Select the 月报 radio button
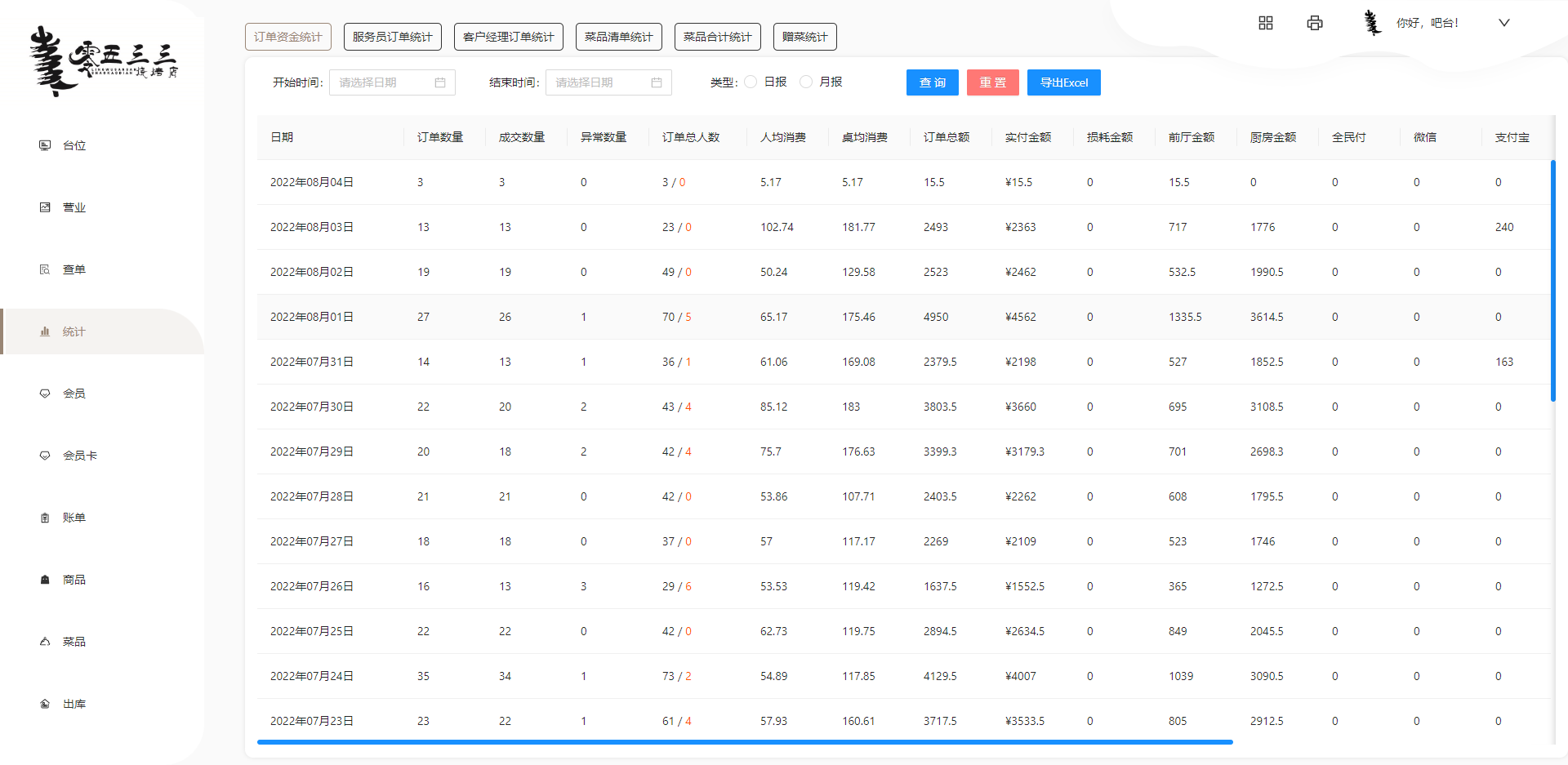This screenshot has height=765, width=1568. tap(806, 82)
